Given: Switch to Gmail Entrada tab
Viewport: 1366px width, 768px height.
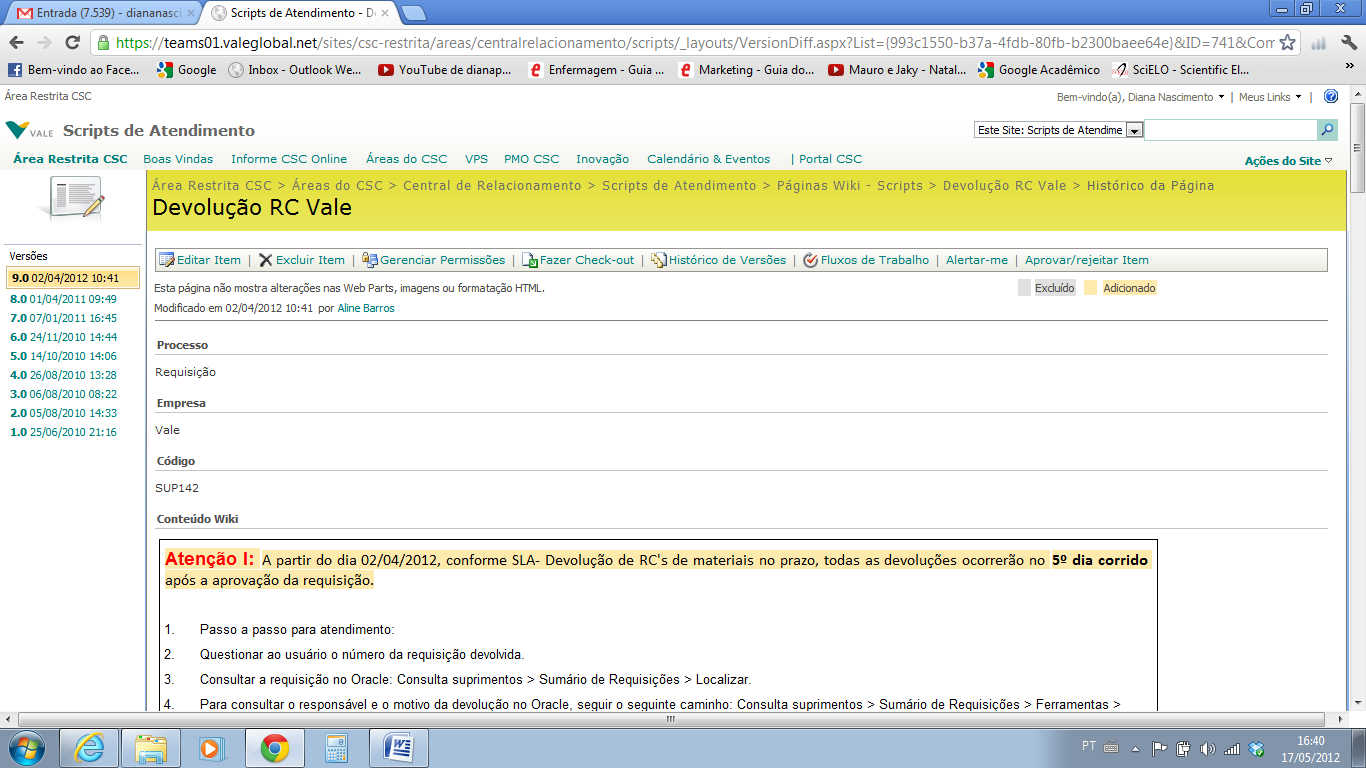Looking at the screenshot, I should tap(103, 14).
